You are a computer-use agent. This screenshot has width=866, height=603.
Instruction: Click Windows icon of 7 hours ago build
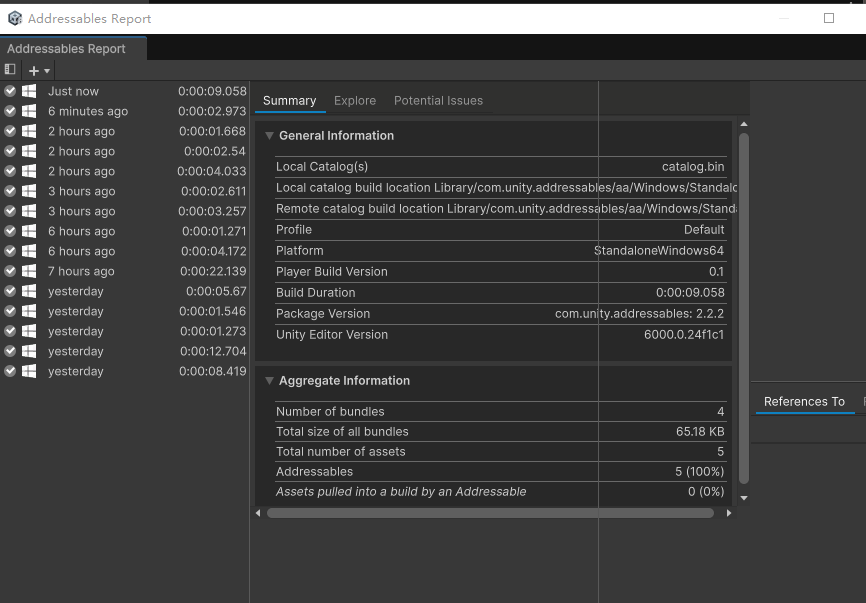[29, 271]
